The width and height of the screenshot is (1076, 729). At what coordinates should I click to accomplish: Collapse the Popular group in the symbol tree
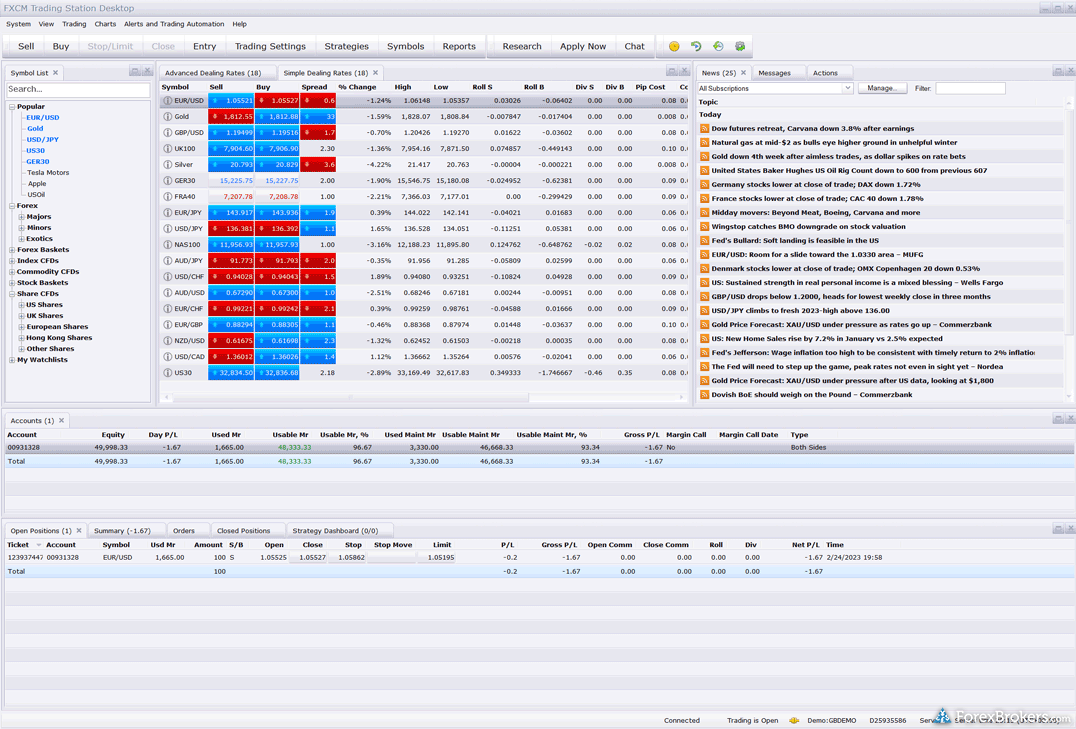(x=12, y=107)
